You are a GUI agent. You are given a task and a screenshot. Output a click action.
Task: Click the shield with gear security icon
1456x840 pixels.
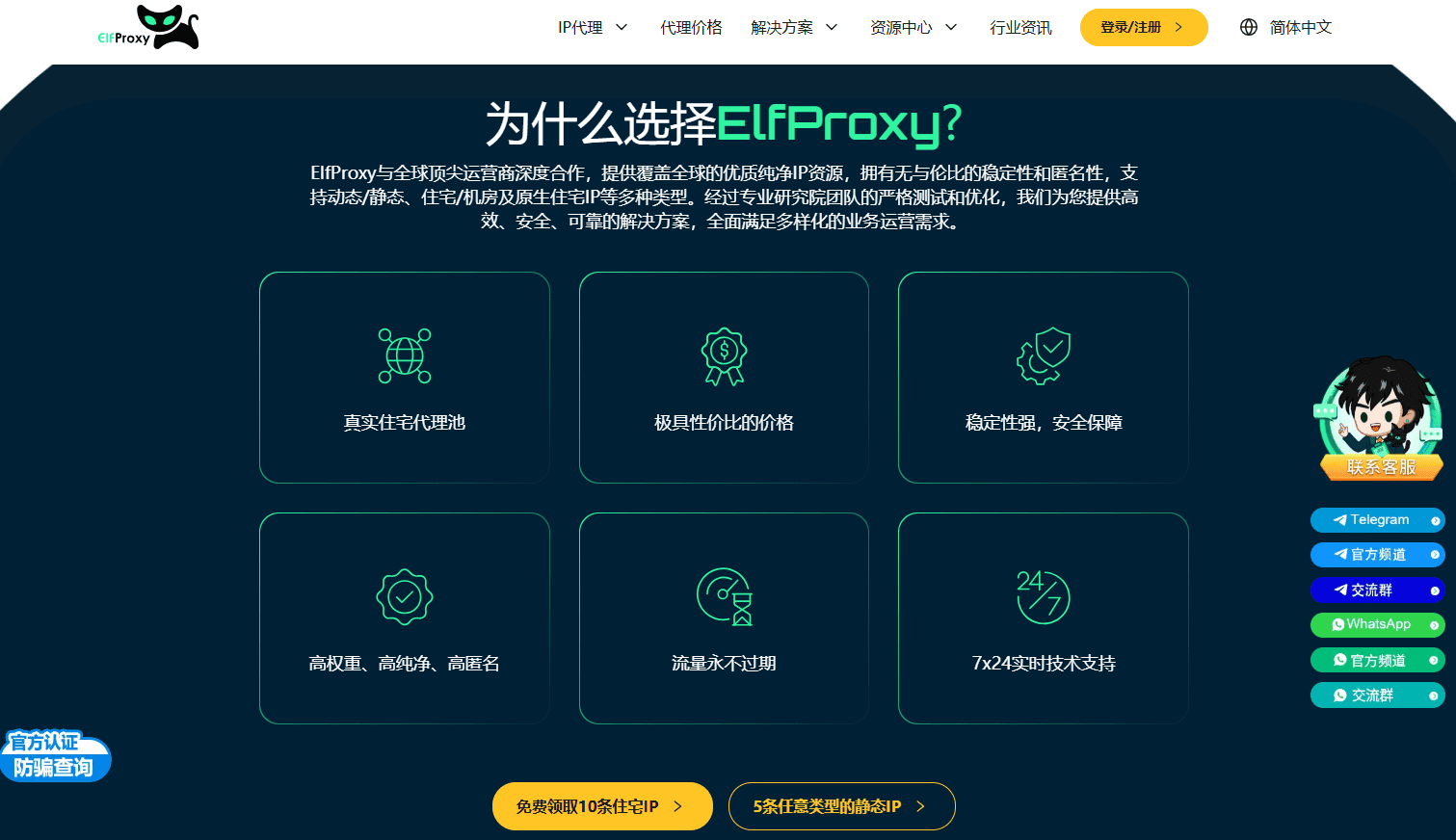(1044, 355)
